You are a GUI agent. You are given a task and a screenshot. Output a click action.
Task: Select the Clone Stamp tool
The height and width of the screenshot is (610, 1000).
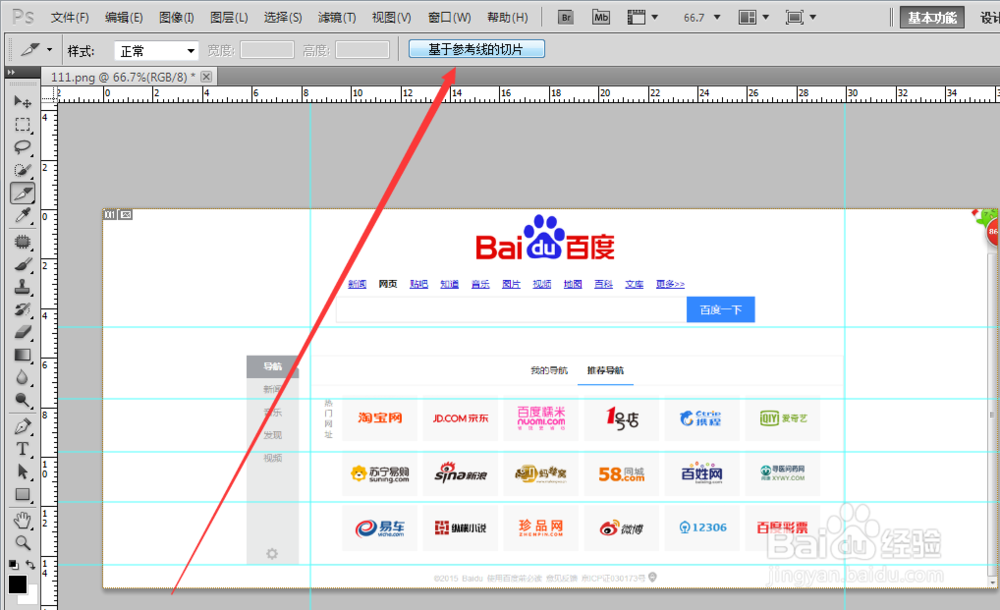(x=22, y=287)
